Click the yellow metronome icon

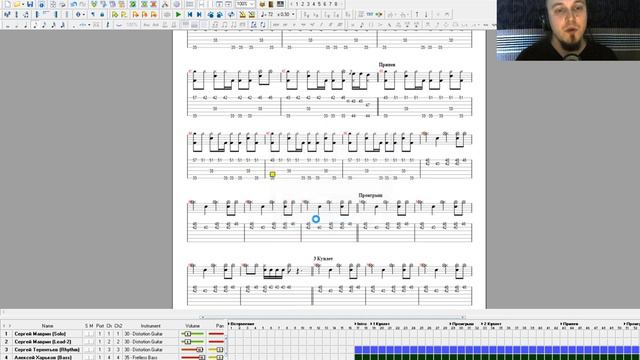[x=242, y=14]
